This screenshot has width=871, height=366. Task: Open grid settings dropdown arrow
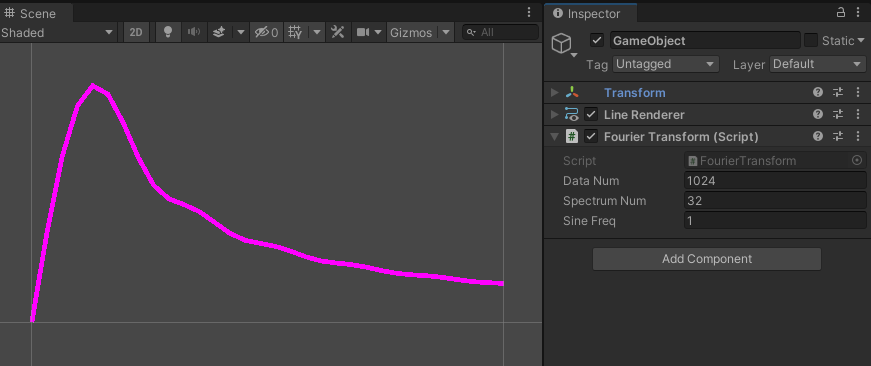pos(317,32)
